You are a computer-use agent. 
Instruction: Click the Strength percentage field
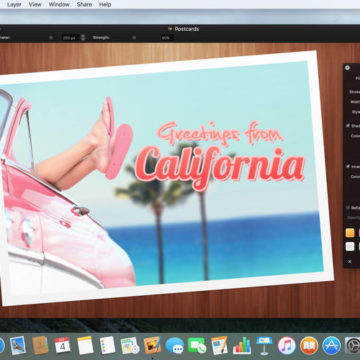point(166,38)
